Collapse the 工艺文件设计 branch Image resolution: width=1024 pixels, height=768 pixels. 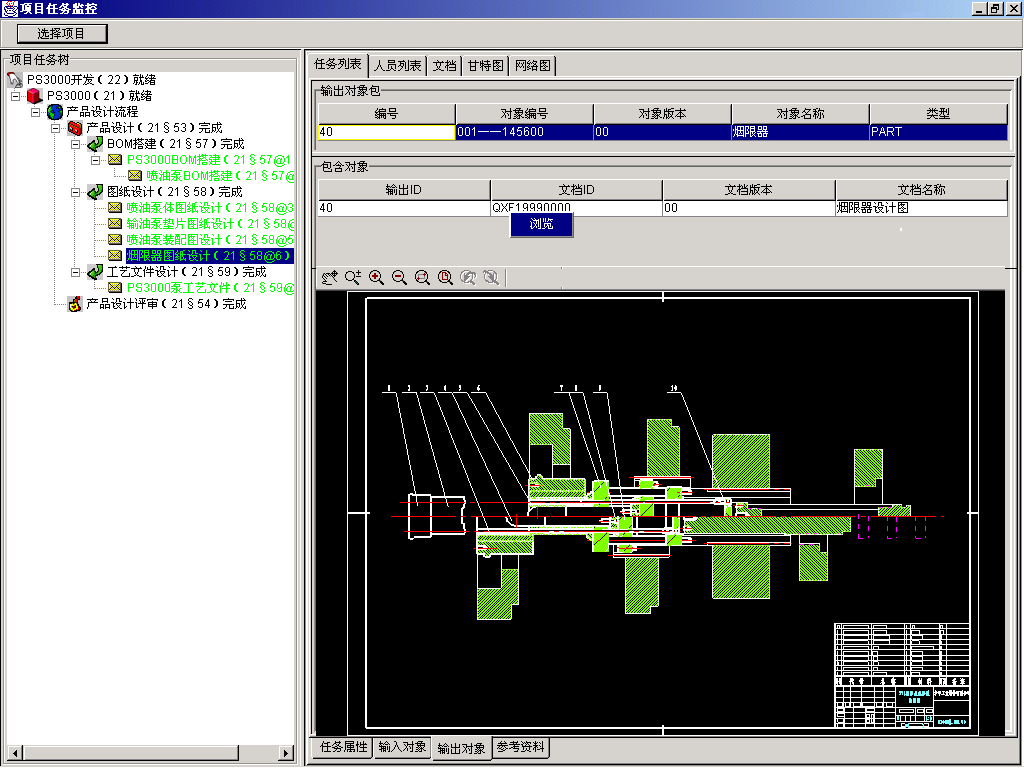pos(76,272)
